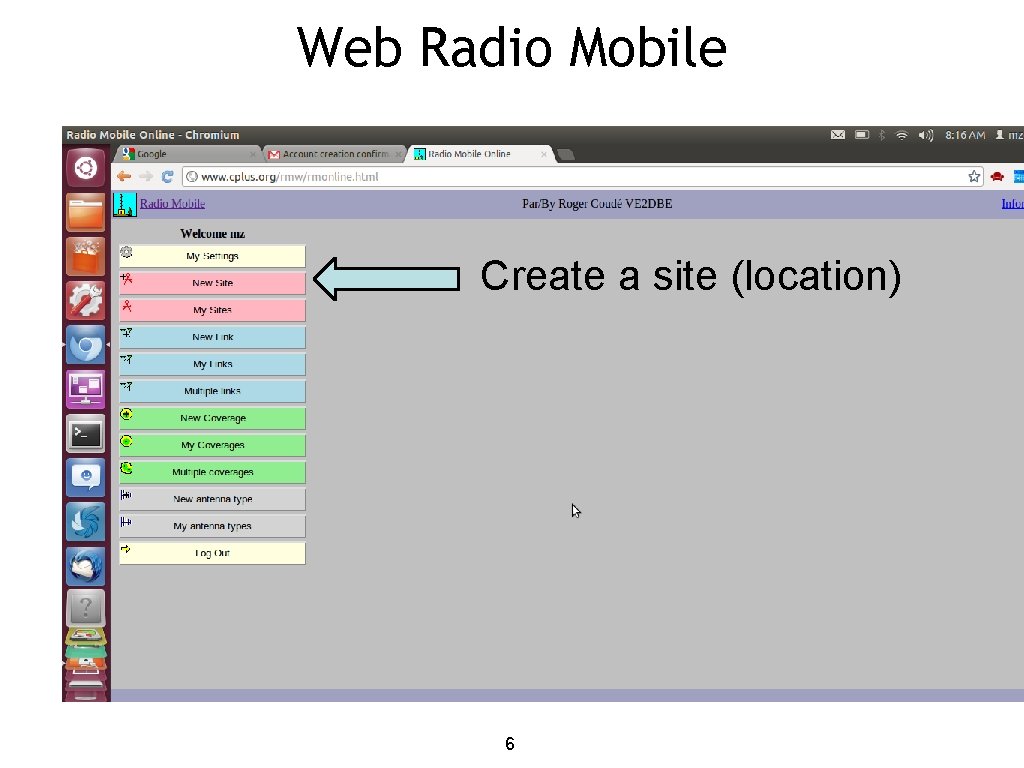This screenshot has width=1024, height=768.
Task: Click the coverage icon beside Multiple coverages
Action: (x=127, y=468)
